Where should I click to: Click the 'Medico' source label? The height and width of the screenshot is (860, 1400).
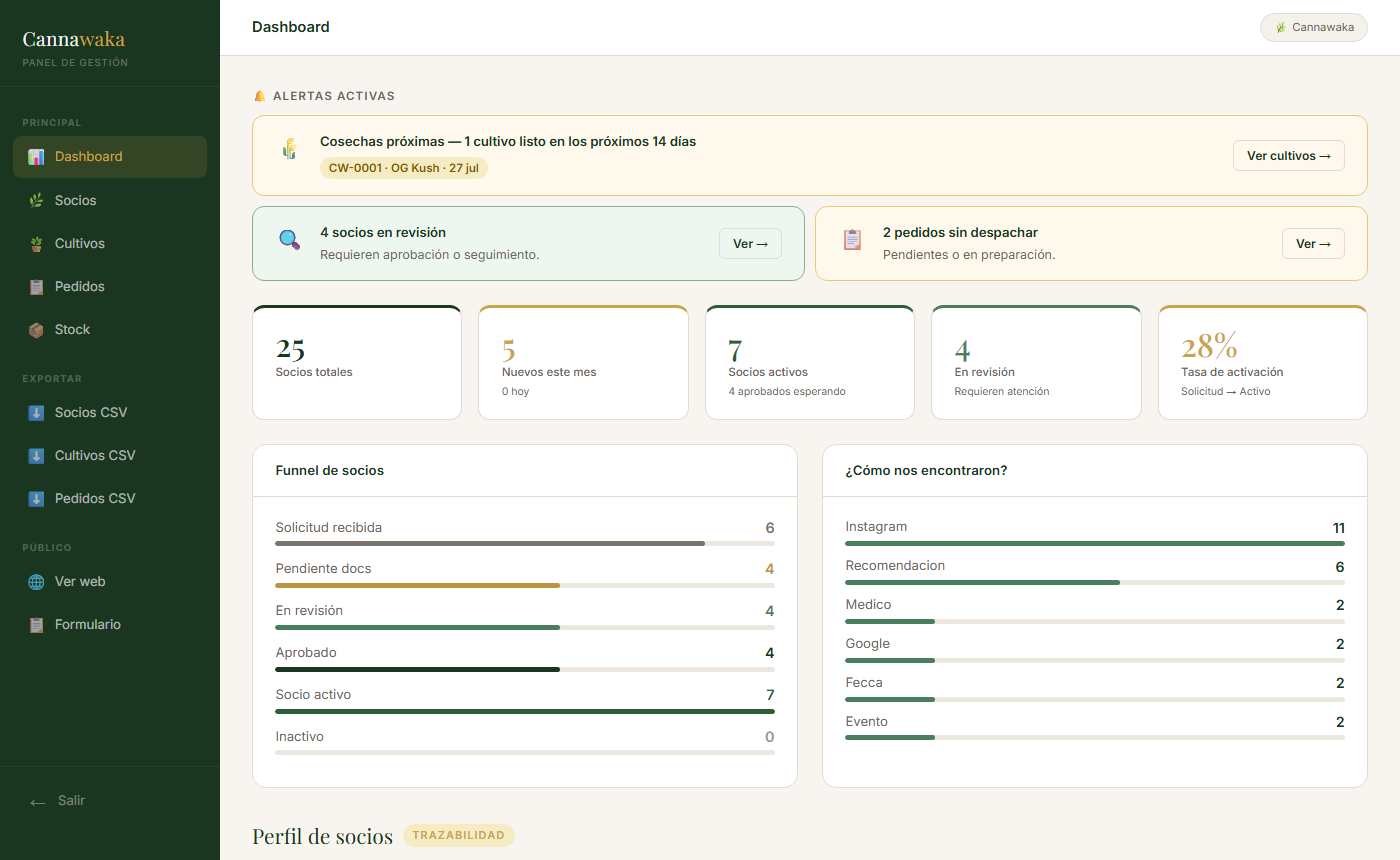coord(868,605)
